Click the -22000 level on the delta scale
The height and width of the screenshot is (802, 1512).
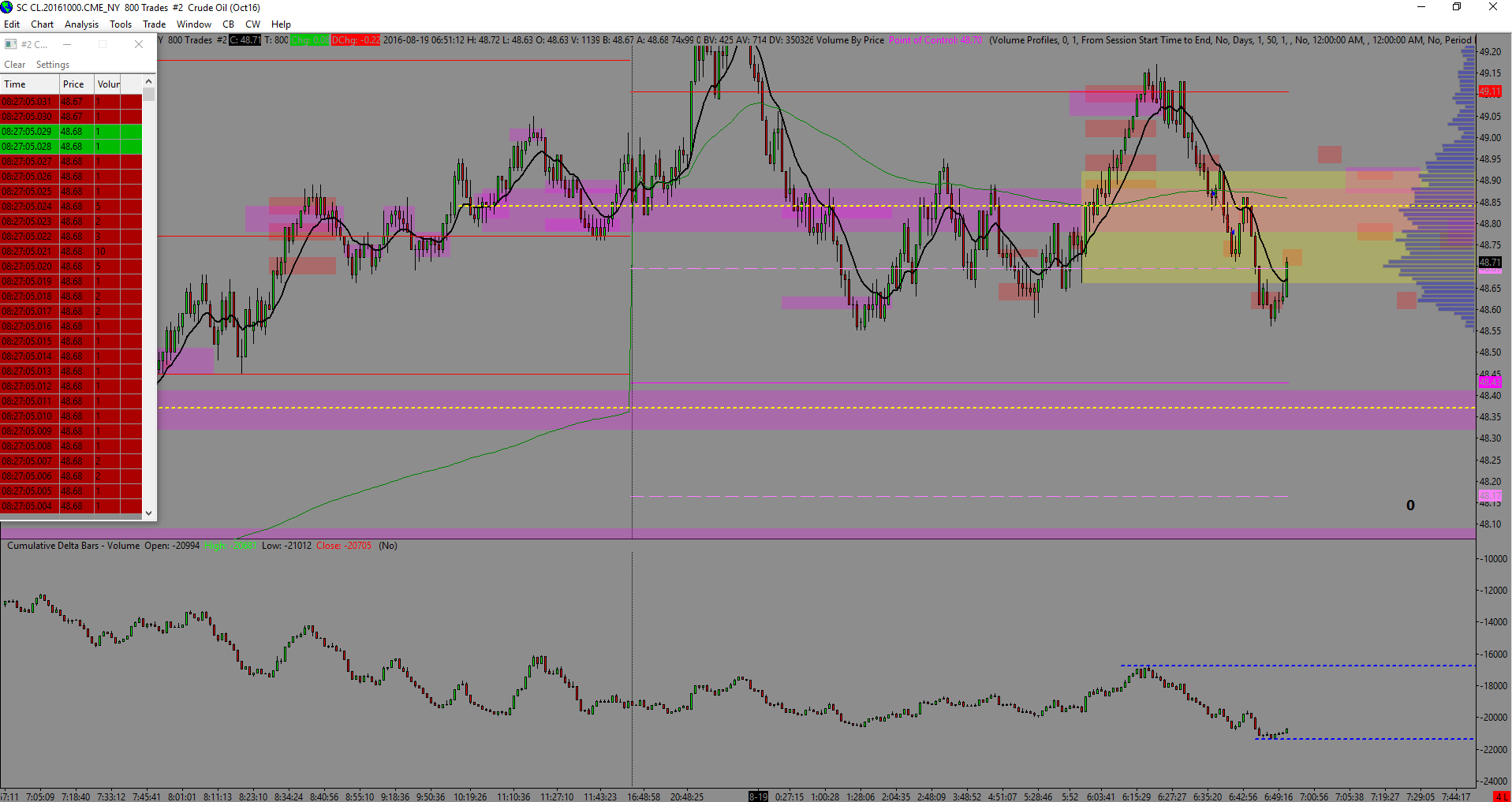[x=1494, y=750]
